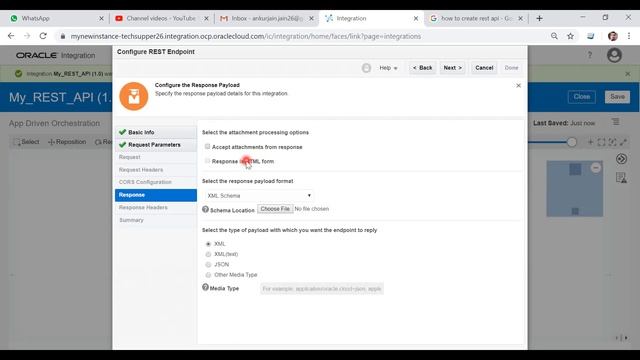Reload the page with refresh icon

click(x=43, y=36)
